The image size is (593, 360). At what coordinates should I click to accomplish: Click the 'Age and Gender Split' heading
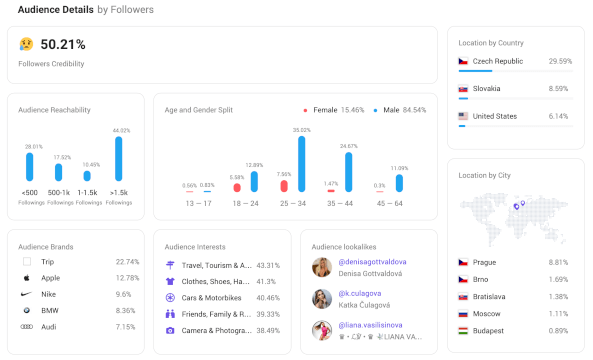[x=199, y=110]
